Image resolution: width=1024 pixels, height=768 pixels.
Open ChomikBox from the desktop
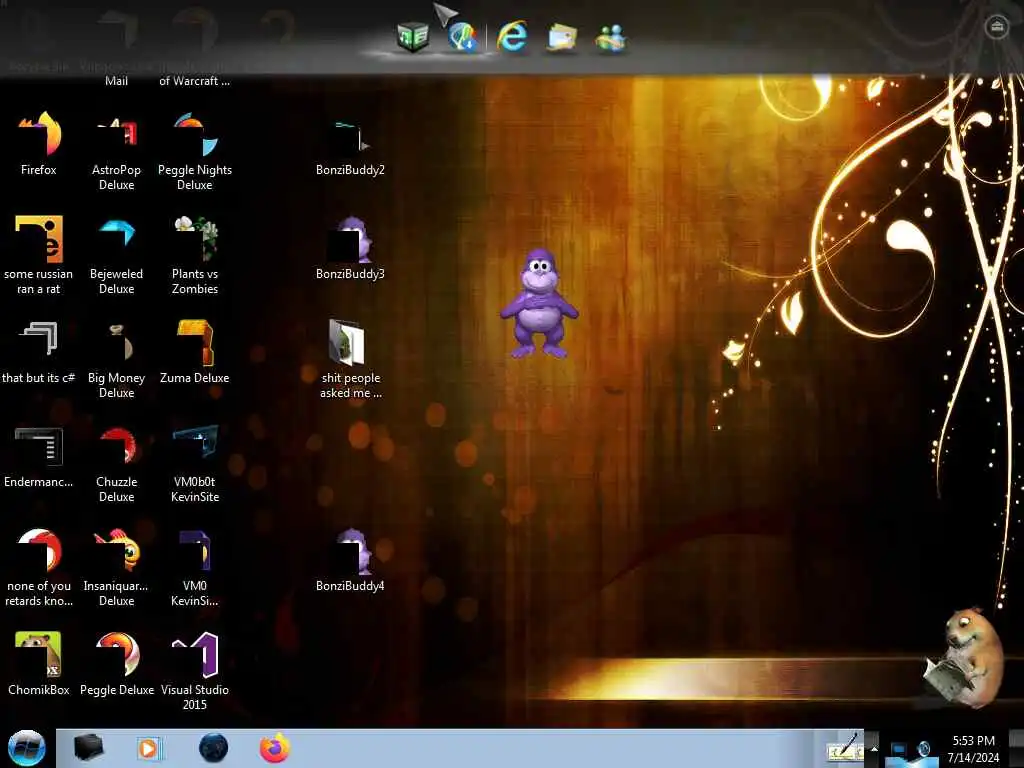(x=39, y=664)
